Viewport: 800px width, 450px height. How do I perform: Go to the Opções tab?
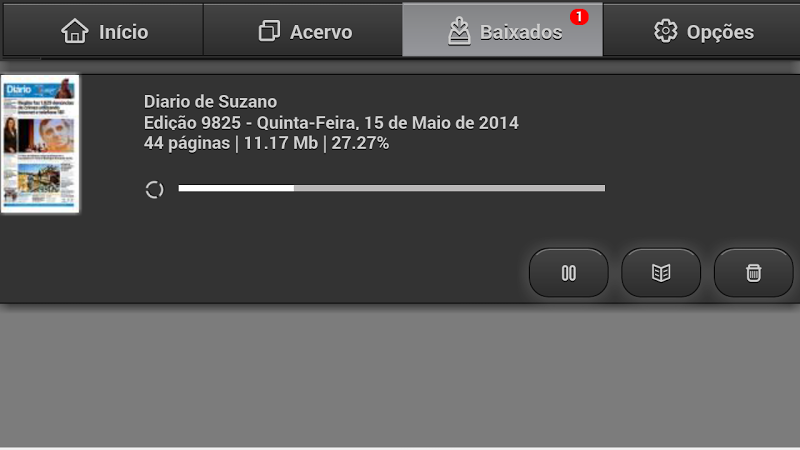[702, 30]
